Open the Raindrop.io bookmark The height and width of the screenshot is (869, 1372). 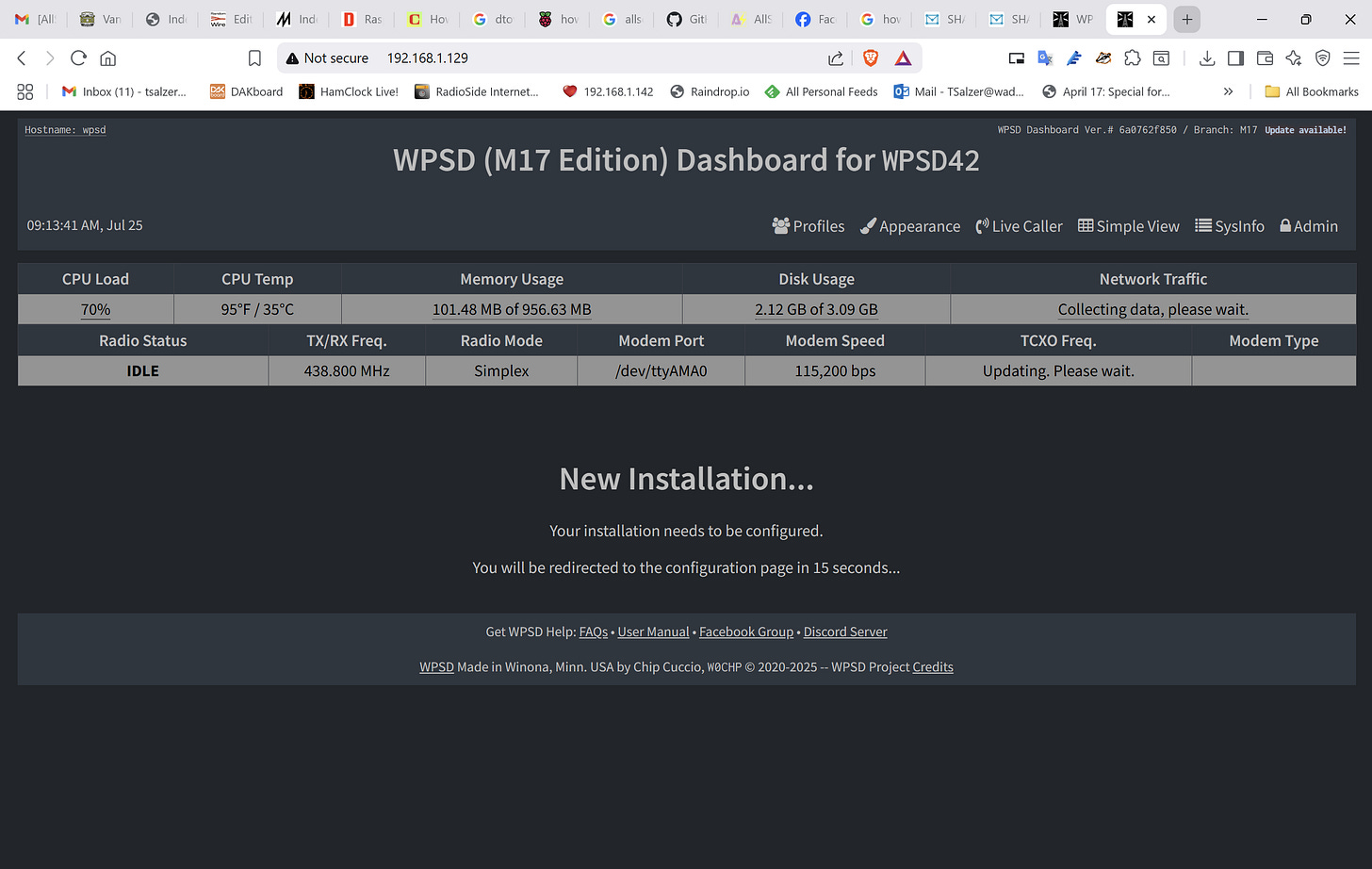pos(710,91)
